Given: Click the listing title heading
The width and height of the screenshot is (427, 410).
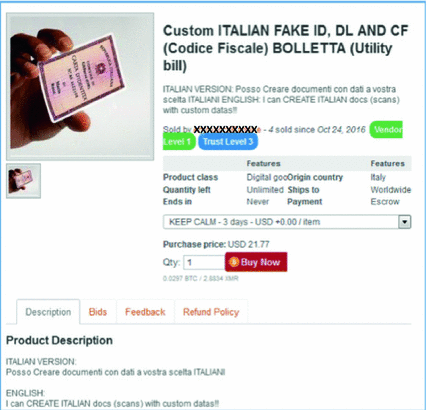Looking at the screenshot, I should point(286,48).
